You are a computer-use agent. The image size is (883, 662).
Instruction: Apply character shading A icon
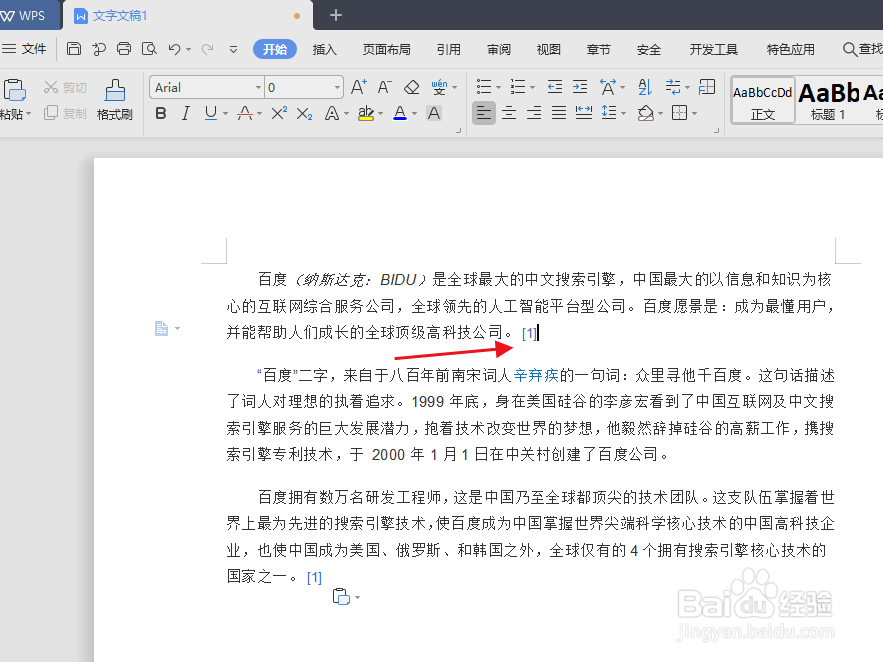point(434,114)
